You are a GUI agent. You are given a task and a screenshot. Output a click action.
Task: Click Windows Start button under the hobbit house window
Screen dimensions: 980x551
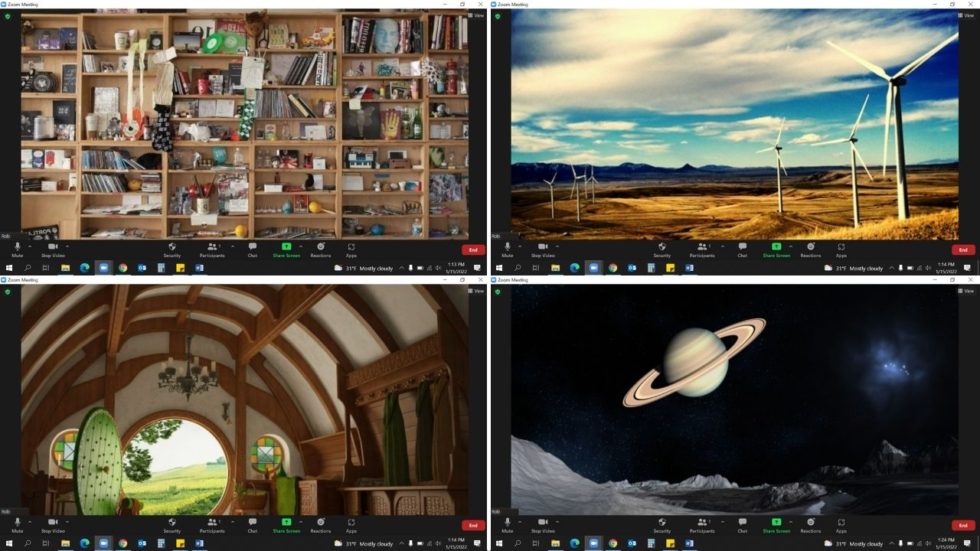(x=9, y=544)
